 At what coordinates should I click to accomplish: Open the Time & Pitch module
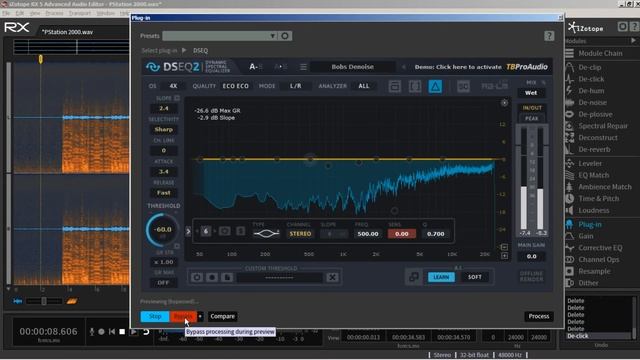pyautogui.click(x=598, y=199)
